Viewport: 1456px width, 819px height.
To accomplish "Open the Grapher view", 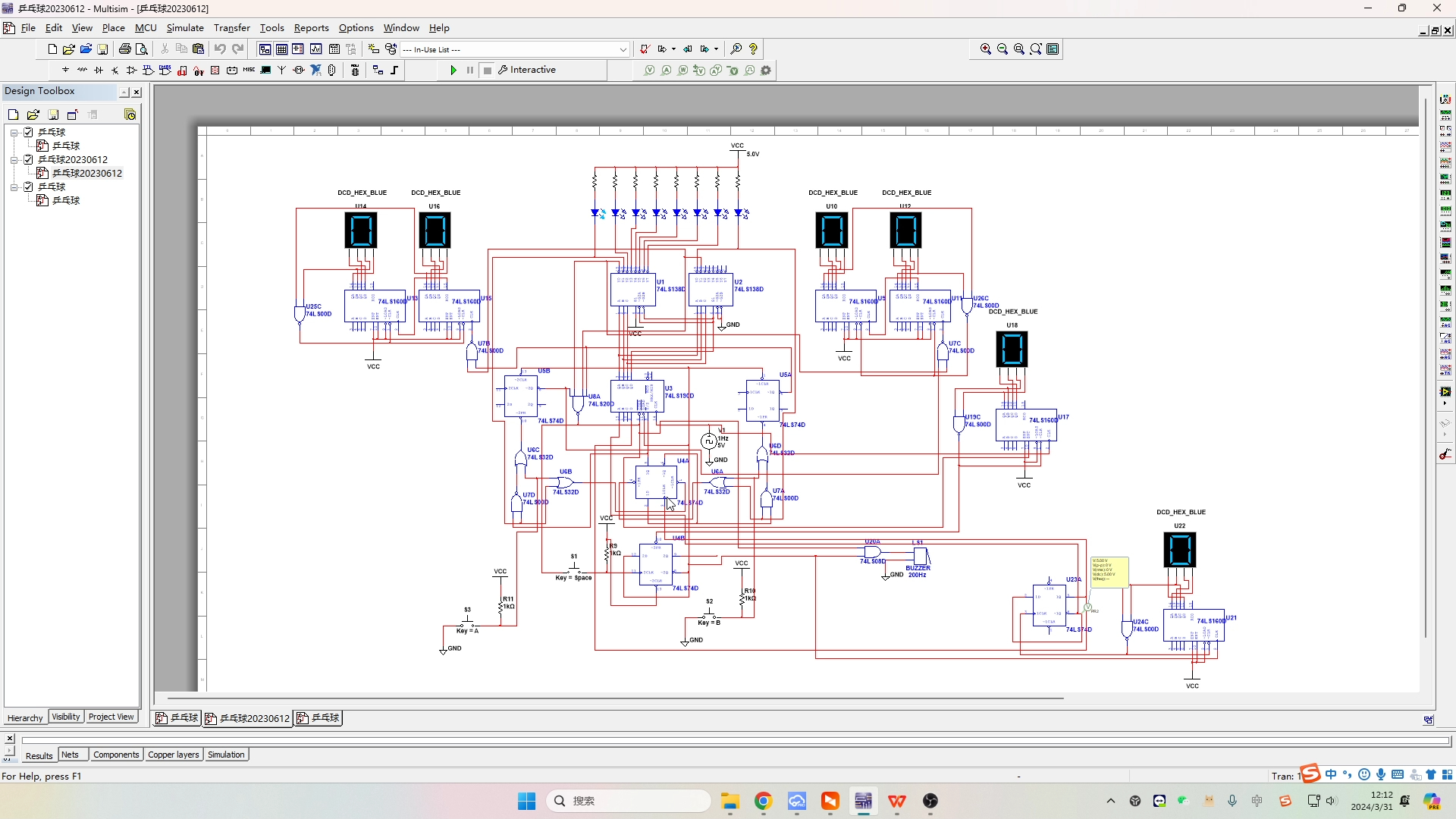I will point(315,49).
